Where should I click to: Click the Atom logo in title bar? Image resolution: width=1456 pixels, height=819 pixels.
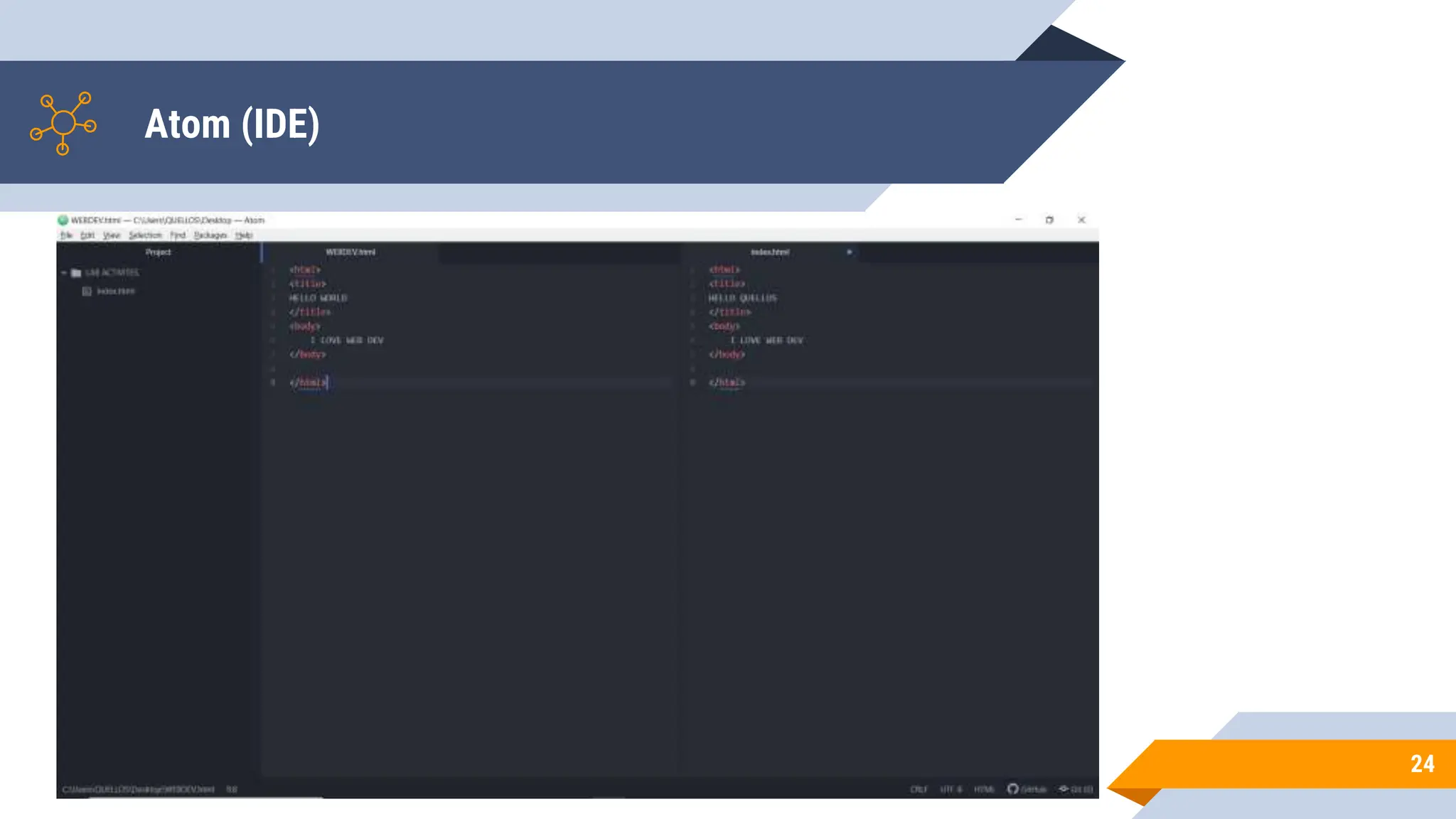click(63, 220)
